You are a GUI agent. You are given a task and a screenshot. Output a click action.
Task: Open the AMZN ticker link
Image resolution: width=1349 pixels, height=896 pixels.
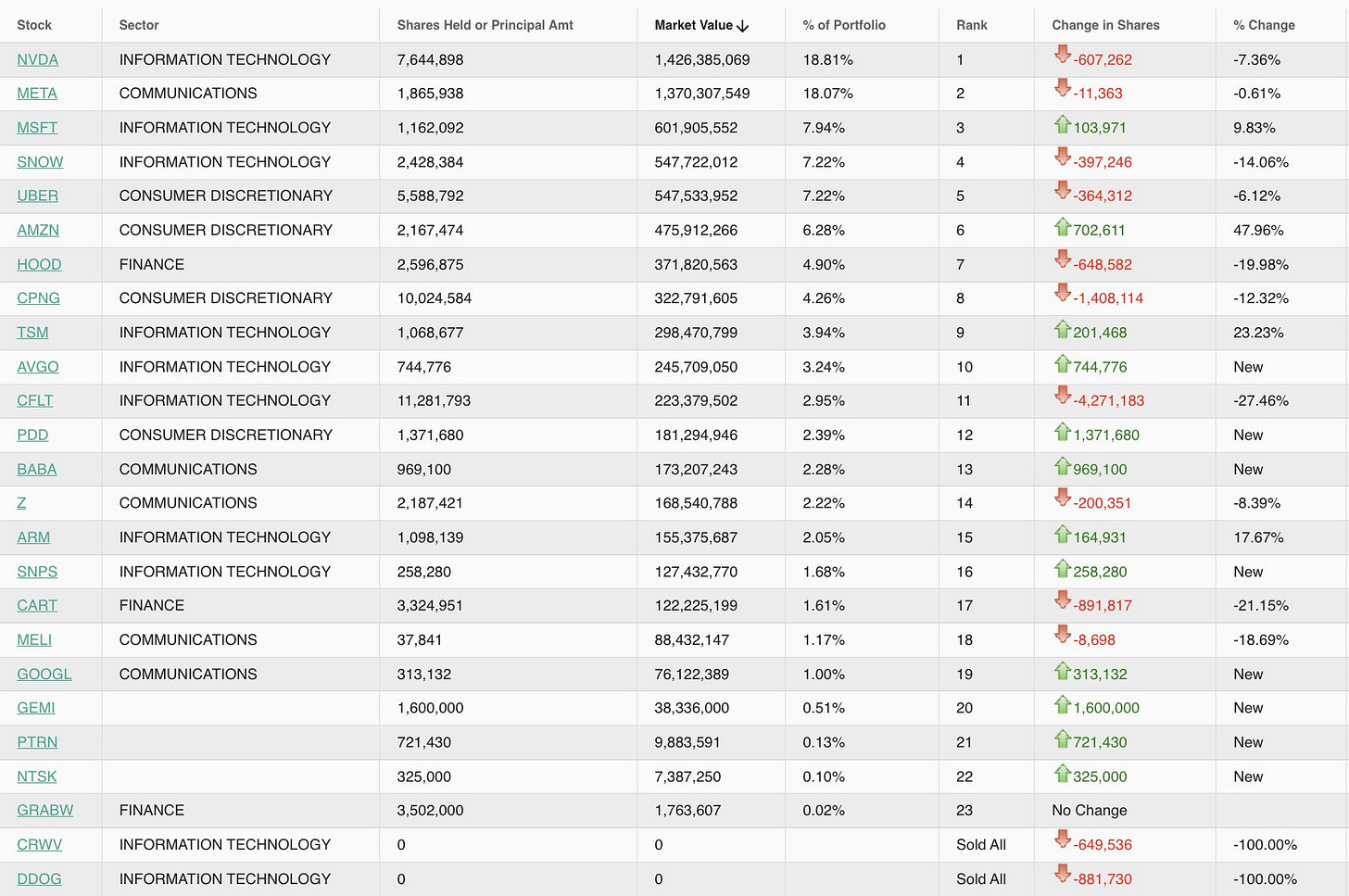click(x=38, y=230)
